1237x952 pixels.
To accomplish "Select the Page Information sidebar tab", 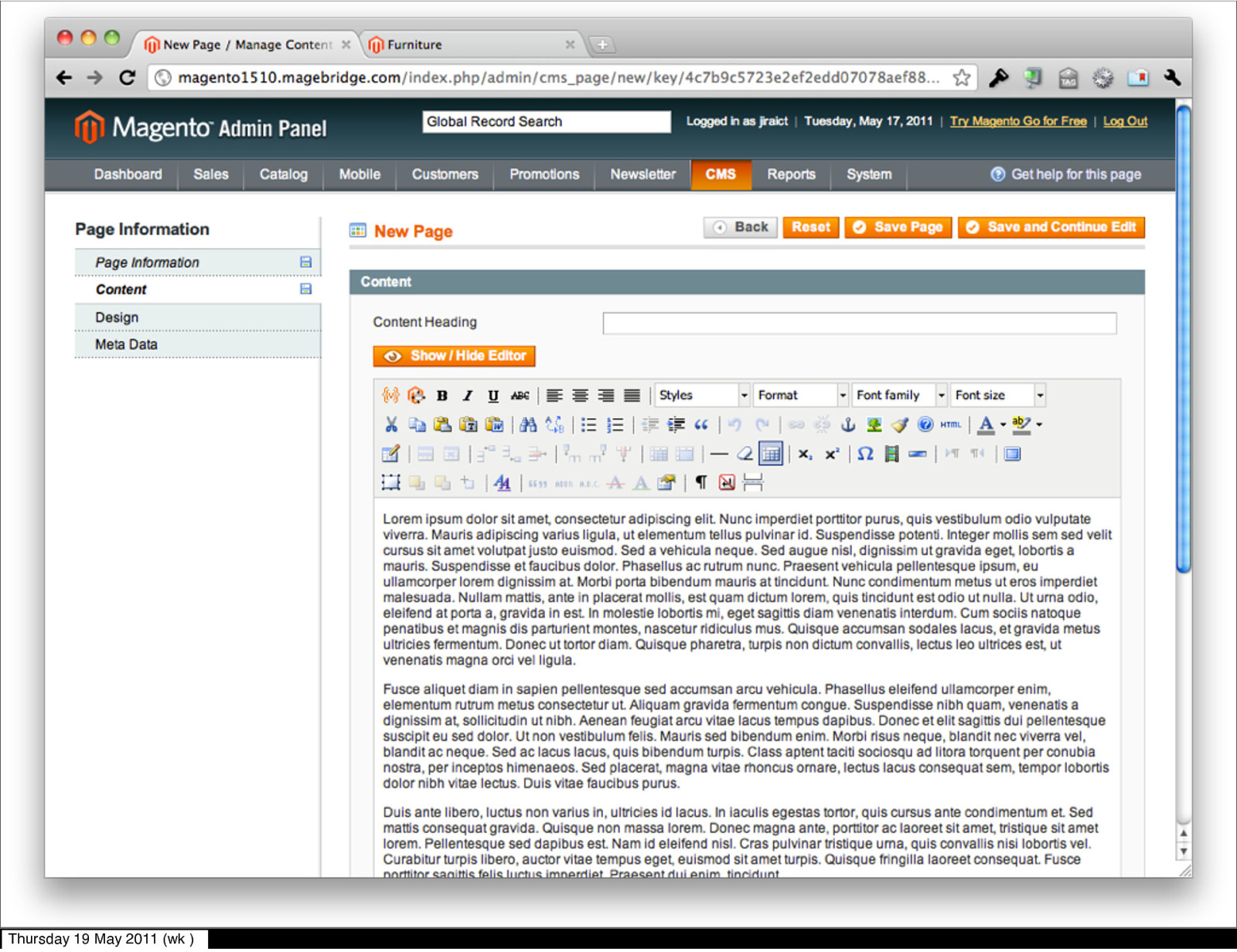I will pyautogui.click(x=198, y=263).
